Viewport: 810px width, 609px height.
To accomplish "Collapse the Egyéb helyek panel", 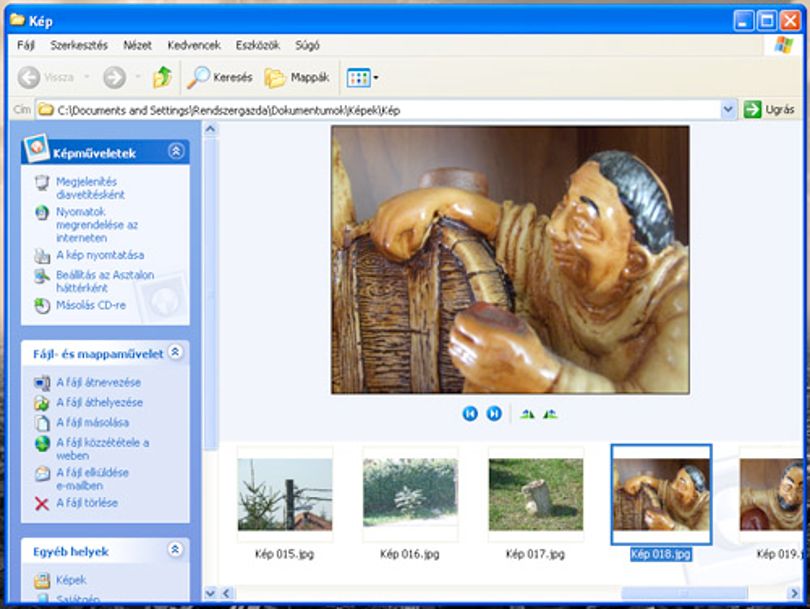I will tap(175, 550).
